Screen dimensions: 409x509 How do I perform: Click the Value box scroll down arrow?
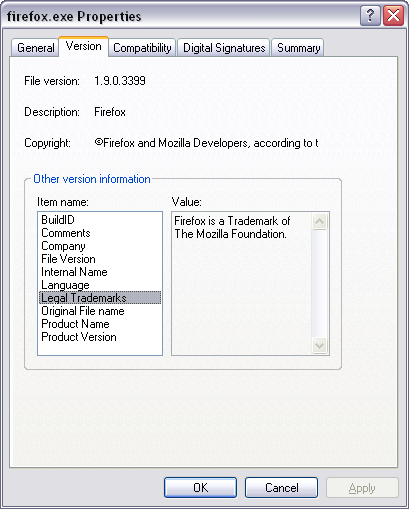tap(319, 345)
